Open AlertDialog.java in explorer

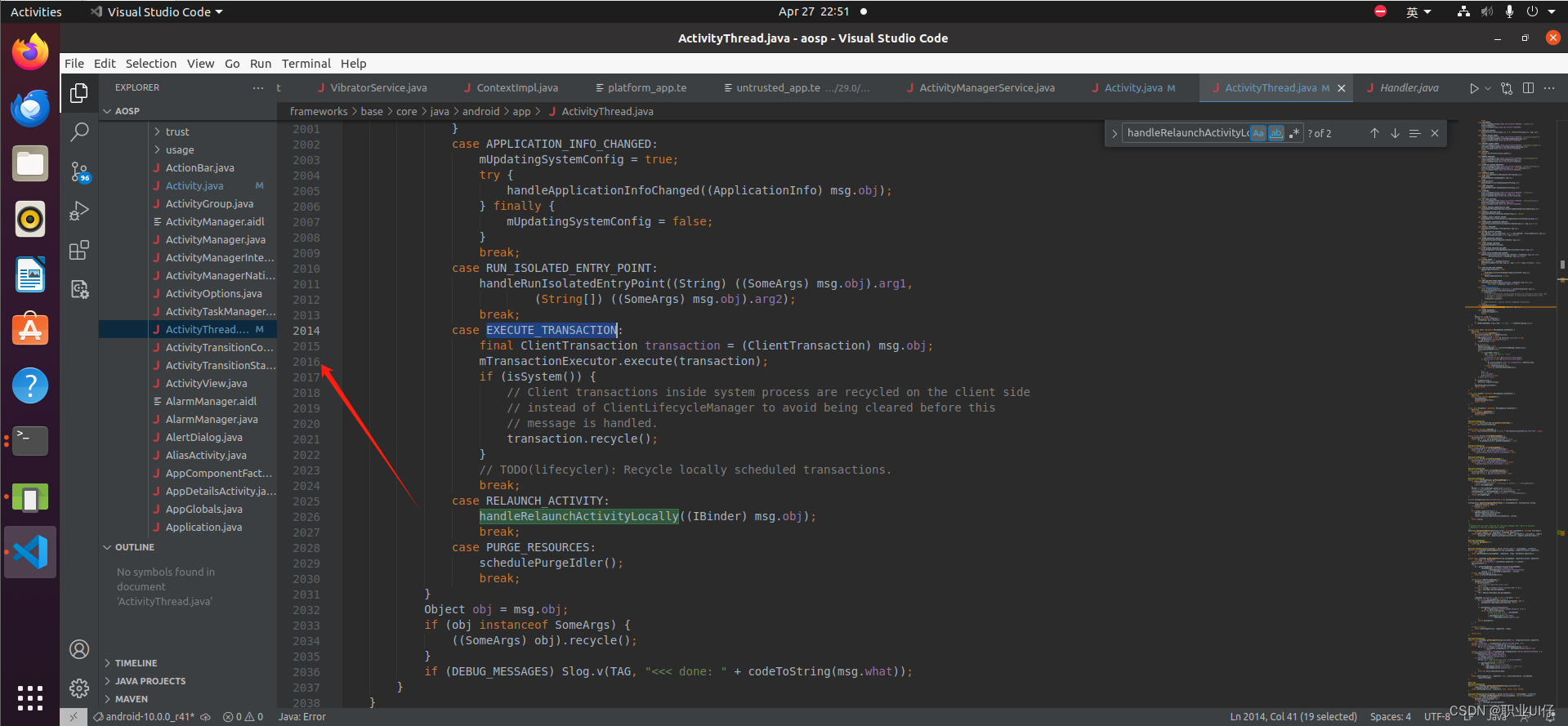203,437
